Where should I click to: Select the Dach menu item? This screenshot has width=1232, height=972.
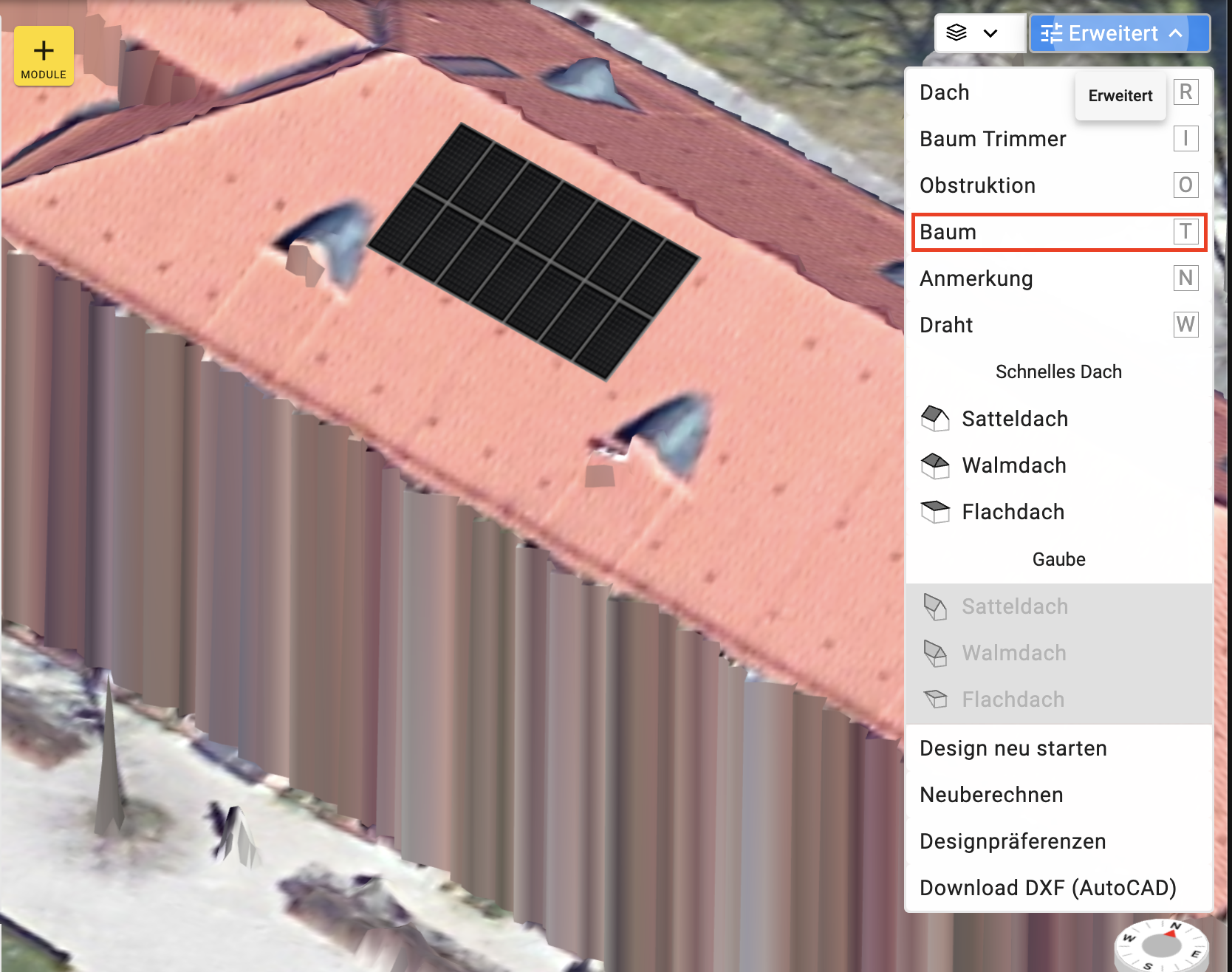tap(1058, 92)
